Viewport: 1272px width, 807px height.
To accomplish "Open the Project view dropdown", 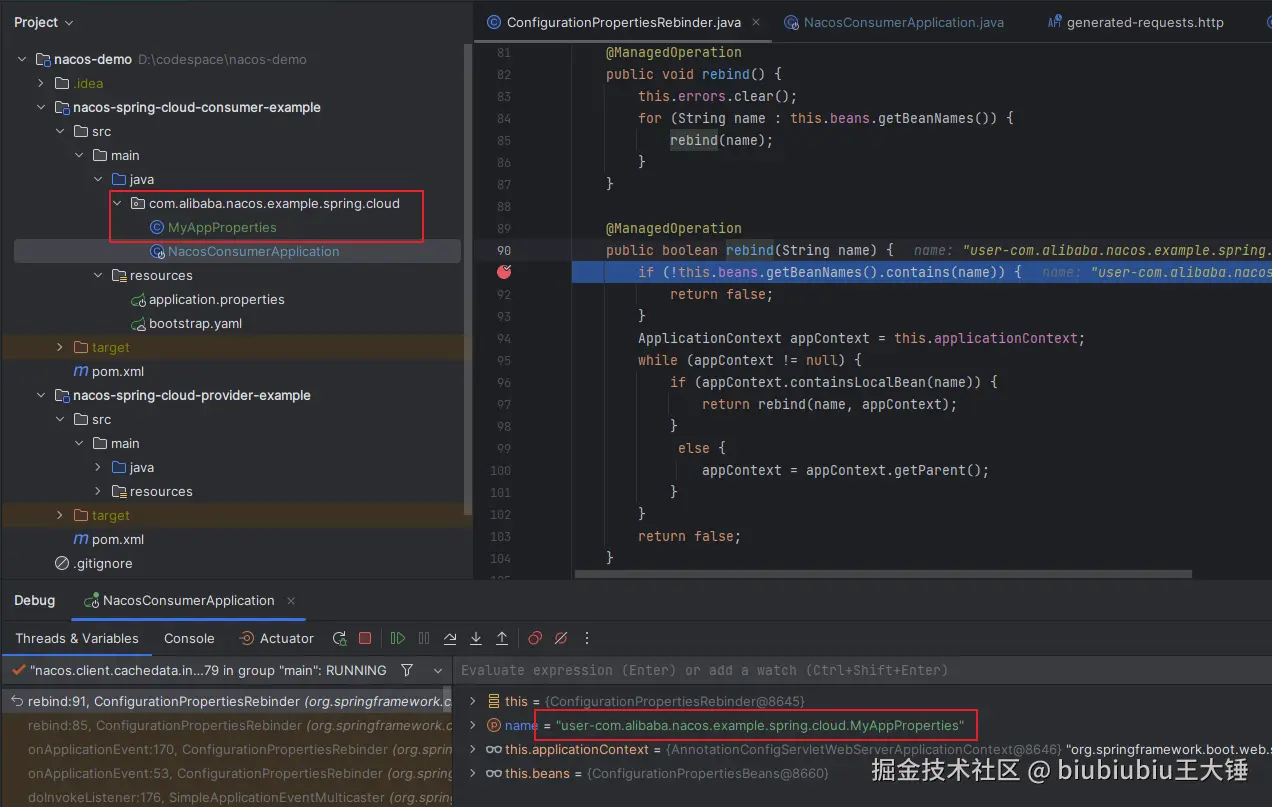I will pos(44,22).
